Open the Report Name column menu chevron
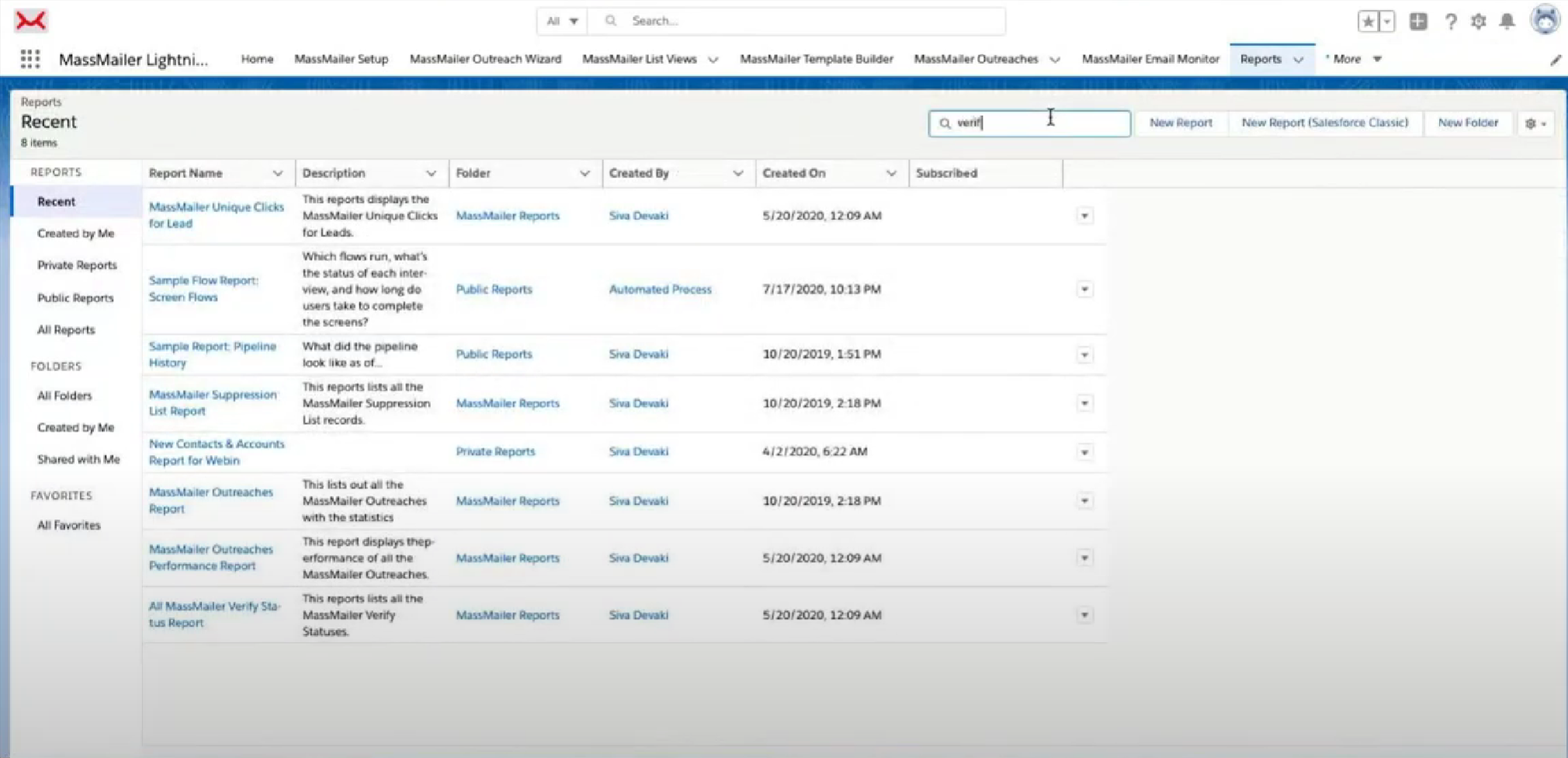 (x=277, y=174)
